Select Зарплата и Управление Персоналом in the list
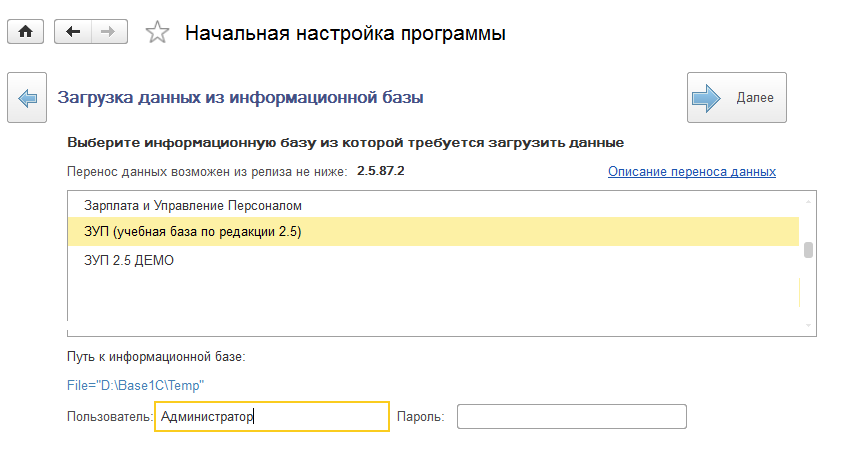This screenshot has height=453, width=848. [193, 205]
